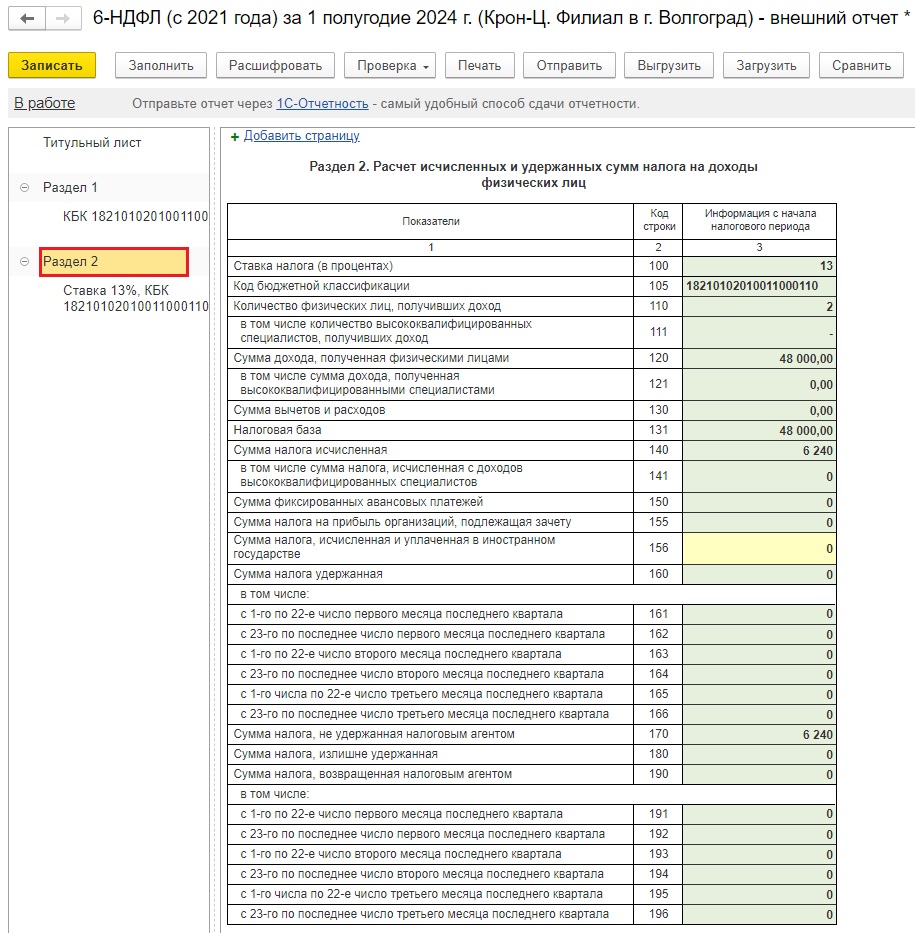The height and width of the screenshot is (933, 915).
Task: Click the line 170 not withheld tax field
Action: click(x=759, y=734)
